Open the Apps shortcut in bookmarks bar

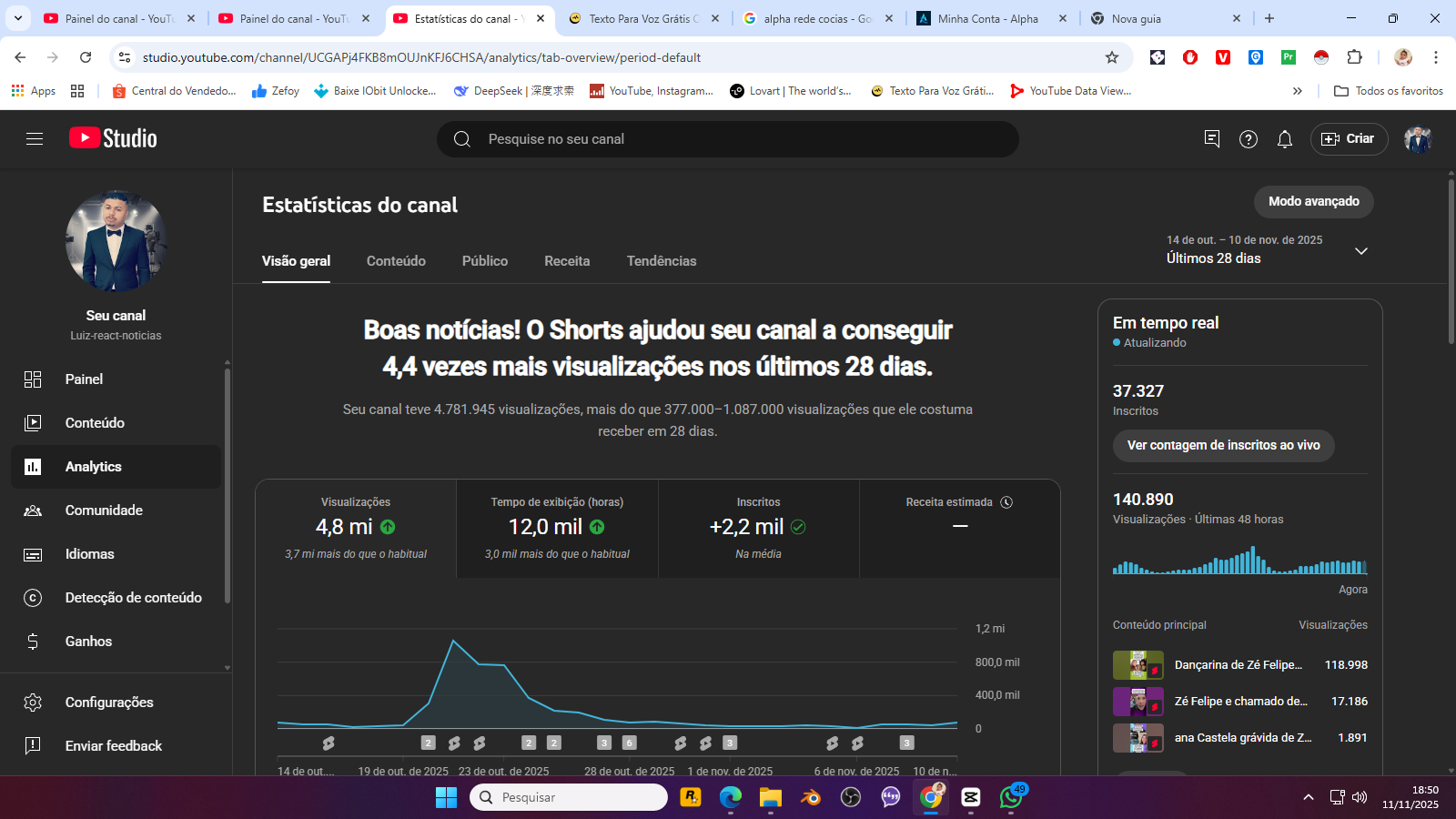click(x=34, y=91)
